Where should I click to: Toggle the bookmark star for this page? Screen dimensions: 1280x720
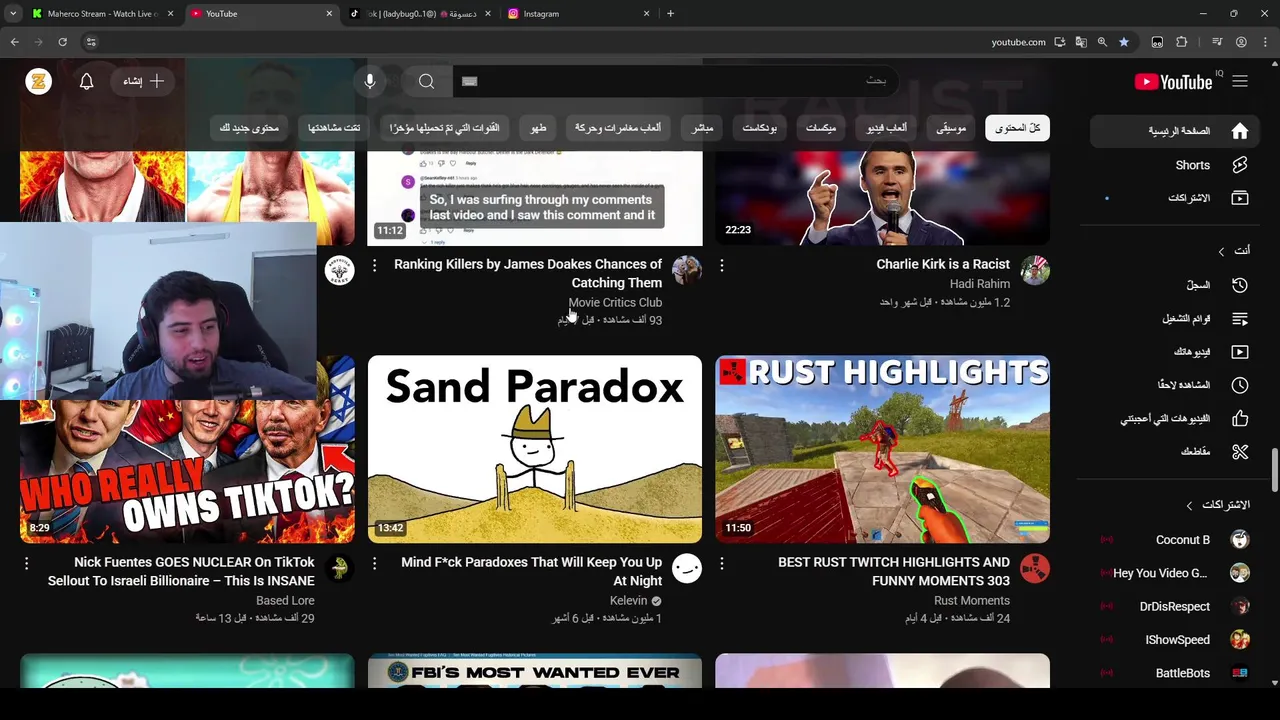[1124, 42]
